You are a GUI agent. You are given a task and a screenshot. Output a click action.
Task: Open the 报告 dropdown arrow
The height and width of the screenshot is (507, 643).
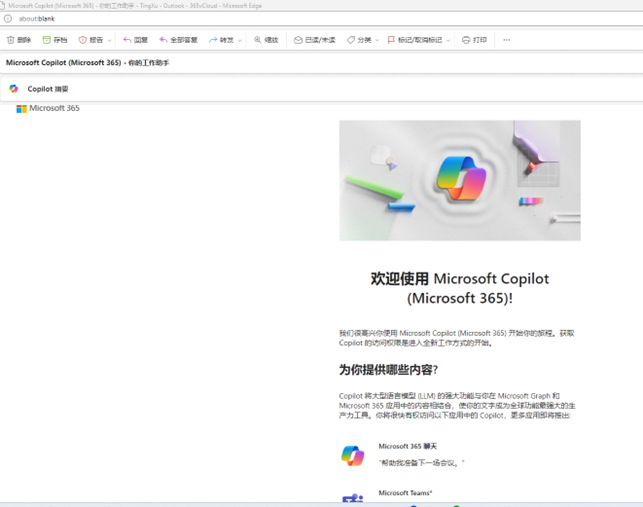[x=109, y=40]
